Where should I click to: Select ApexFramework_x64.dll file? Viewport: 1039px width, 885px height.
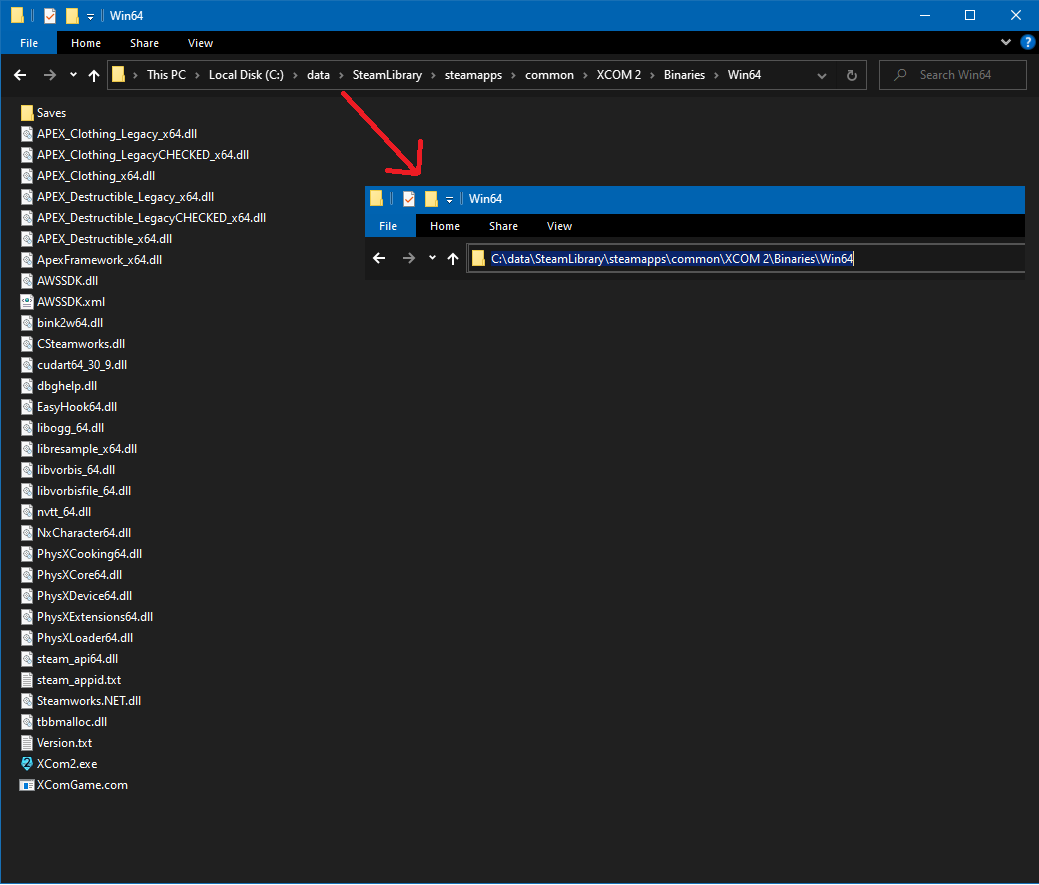pyautogui.click(x=91, y=260)
